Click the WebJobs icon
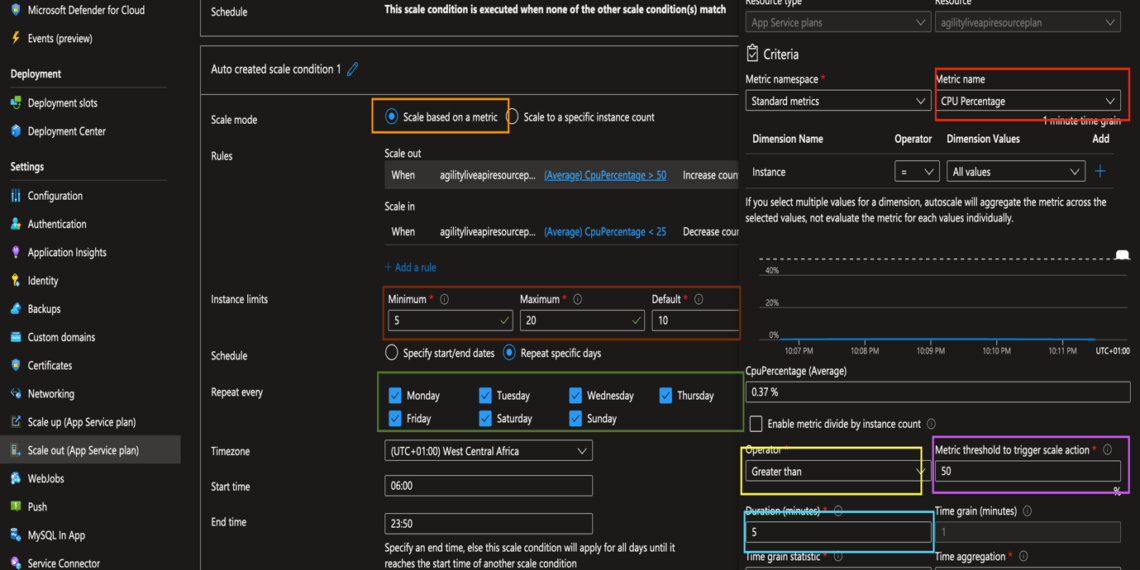Image resolution: width=1140 pixels, height=570 pixels. pyautogui.click(x=15, y=478)
